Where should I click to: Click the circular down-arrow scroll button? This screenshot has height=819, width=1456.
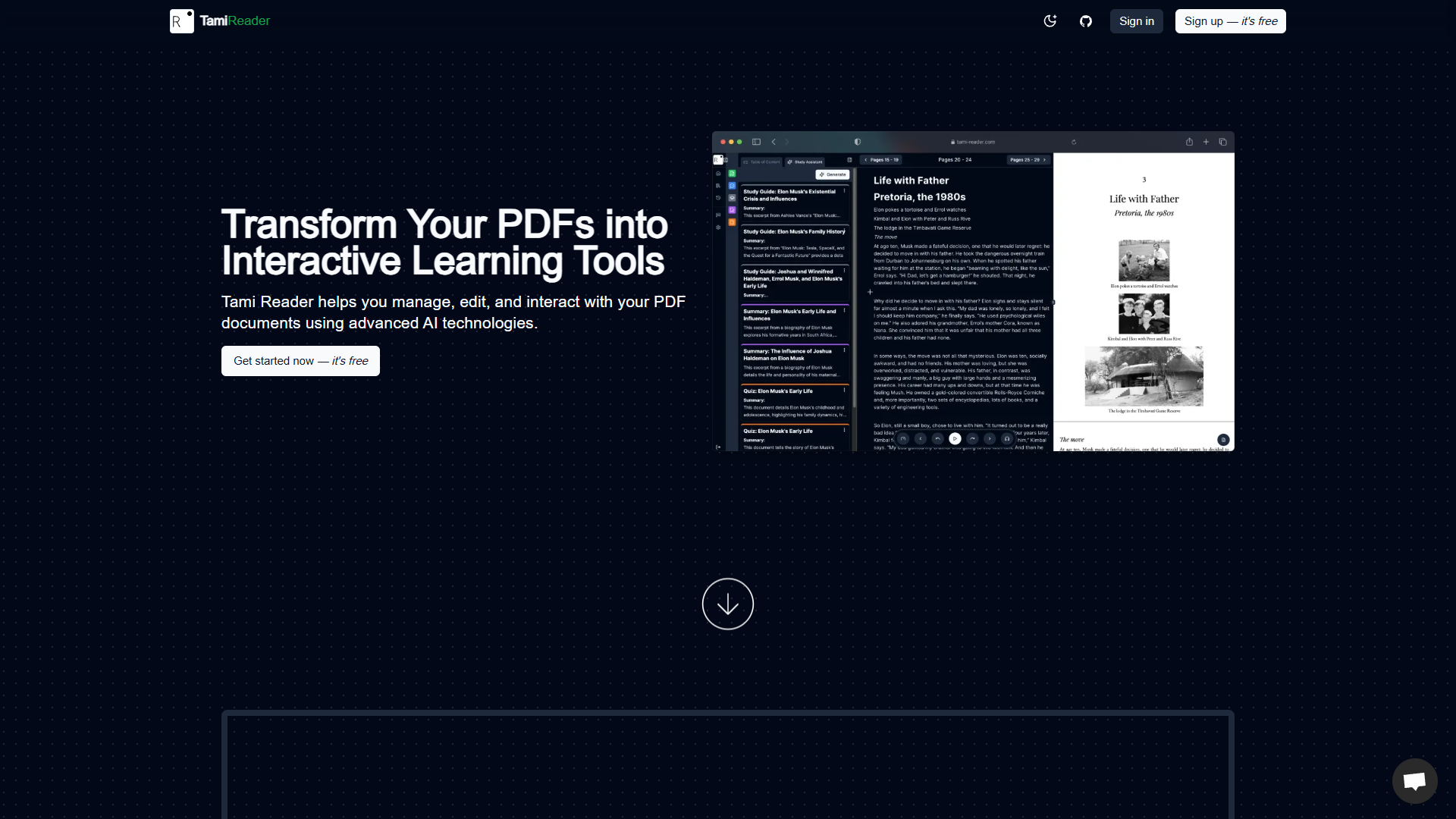point(728,604)
